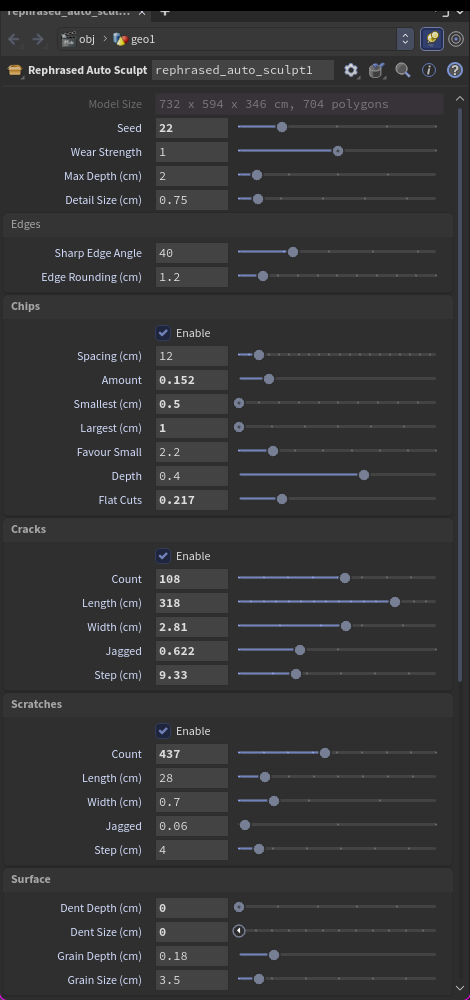
Task: Click the Largest (cm) value field
Action: tap(191, 428)
